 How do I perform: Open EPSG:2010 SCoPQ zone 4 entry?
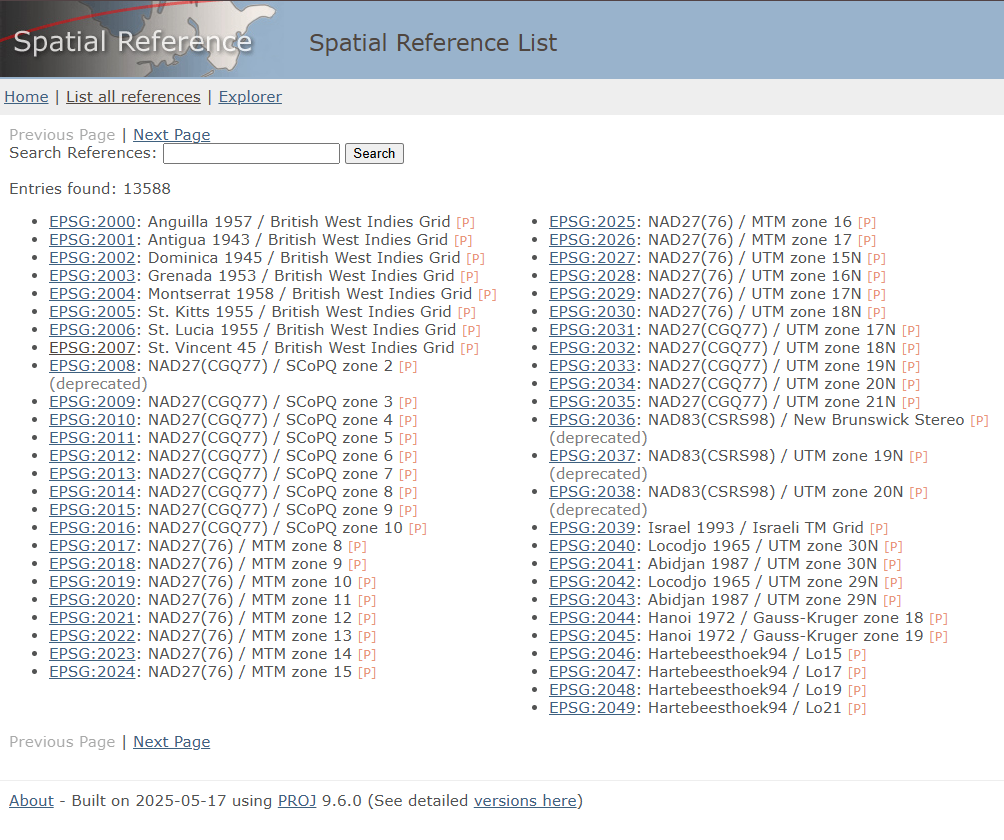pos(92,420)
